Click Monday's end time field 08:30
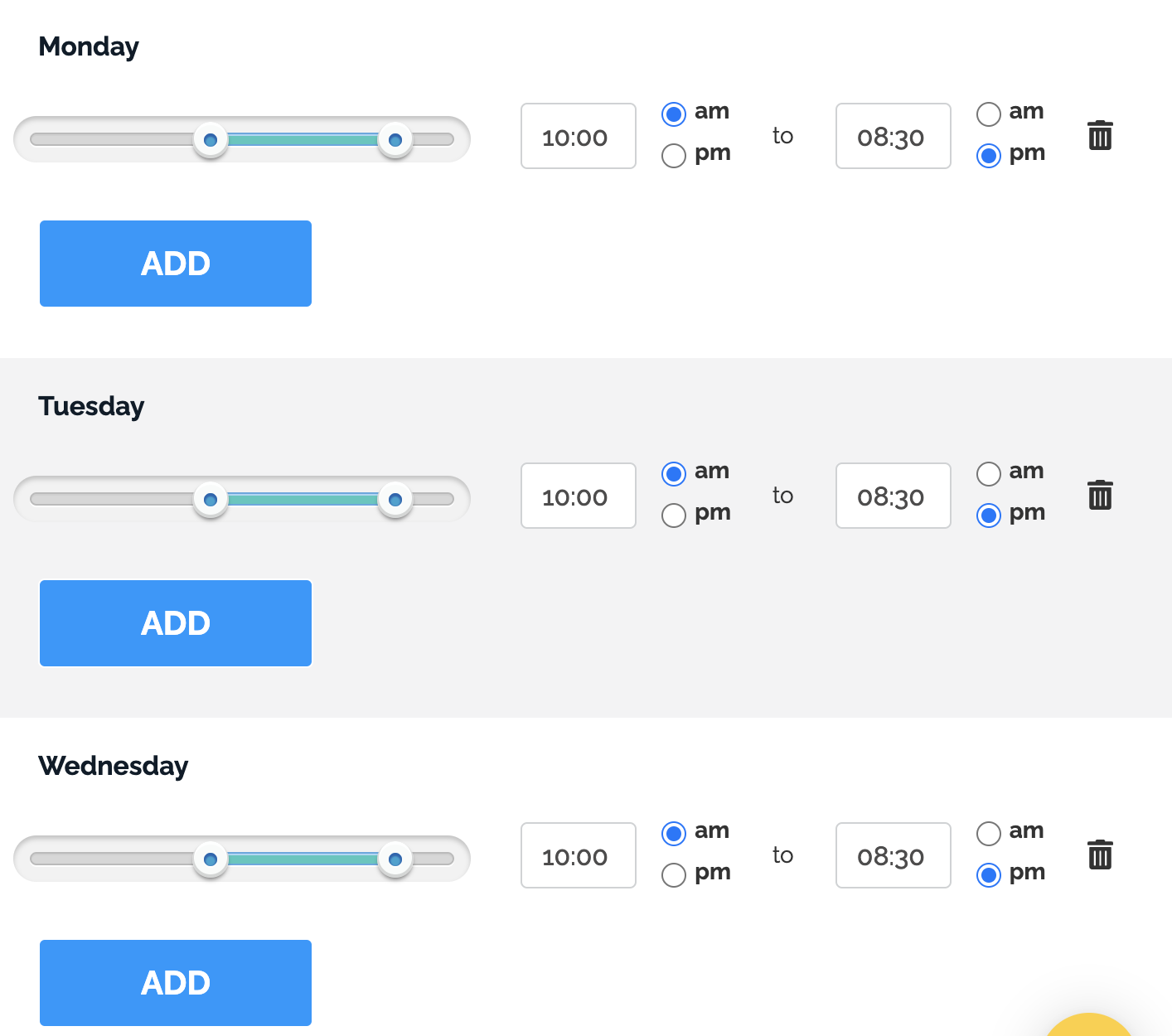Image resolution: width=1172 pixels, height=1036 pixels. [x=893, y=136]
